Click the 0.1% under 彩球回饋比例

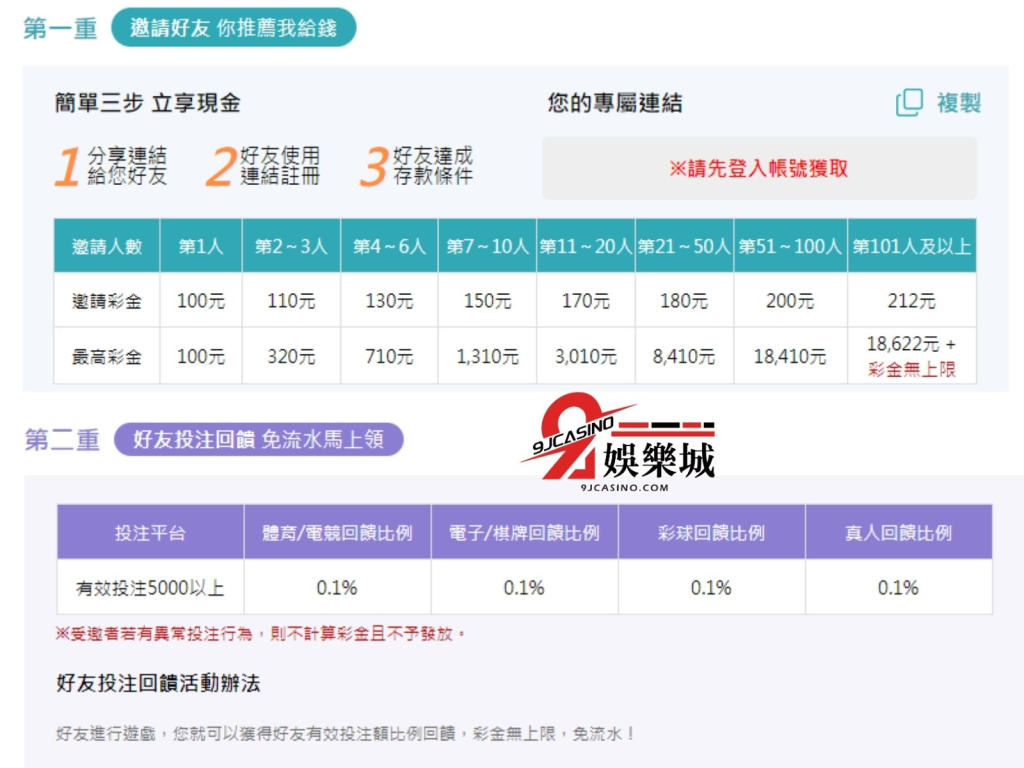(x=709, y=585)
